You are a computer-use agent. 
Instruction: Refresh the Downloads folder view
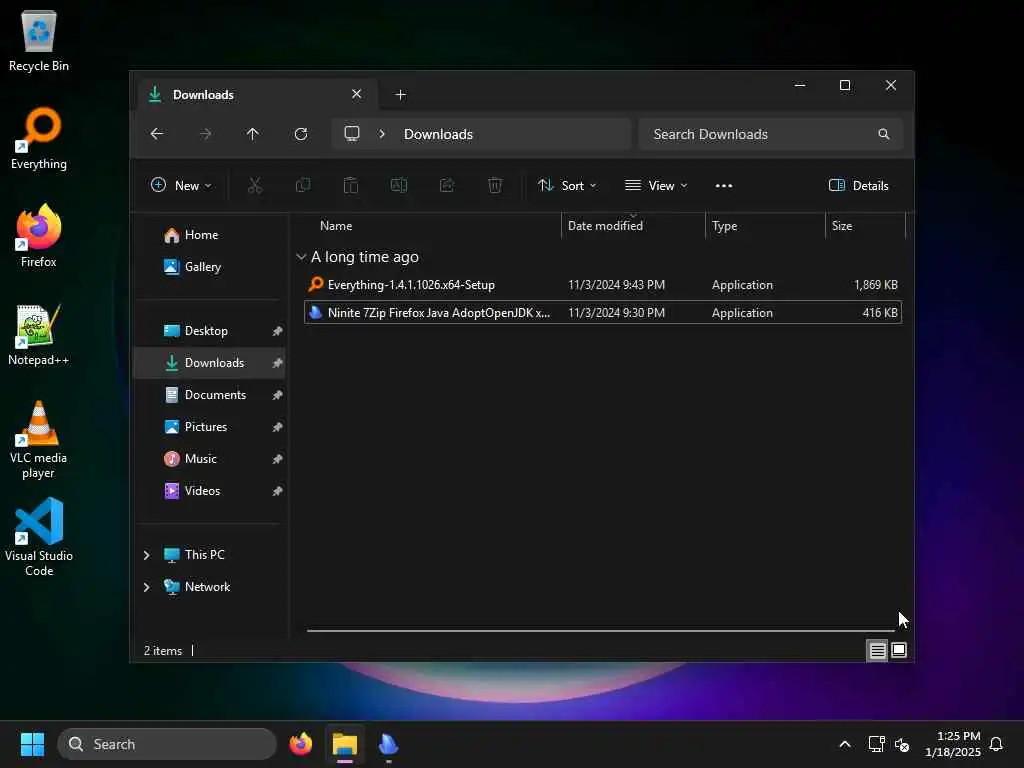(x=301, y=134)
